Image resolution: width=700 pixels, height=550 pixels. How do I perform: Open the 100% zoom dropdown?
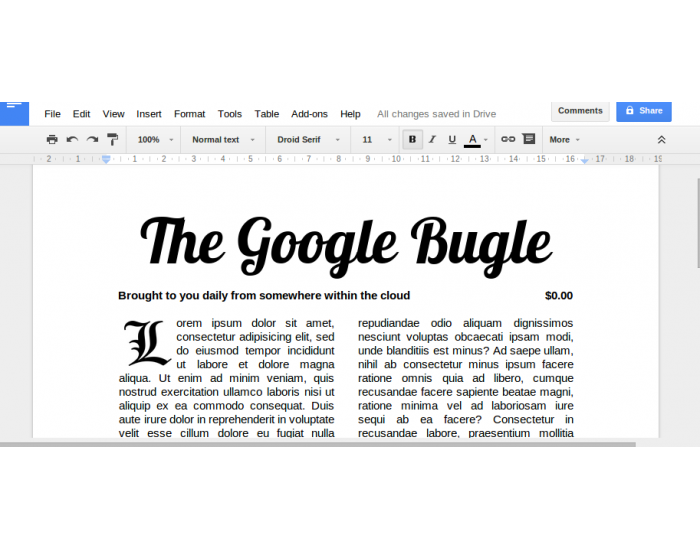pyautogui.click(x=153, y=140)
